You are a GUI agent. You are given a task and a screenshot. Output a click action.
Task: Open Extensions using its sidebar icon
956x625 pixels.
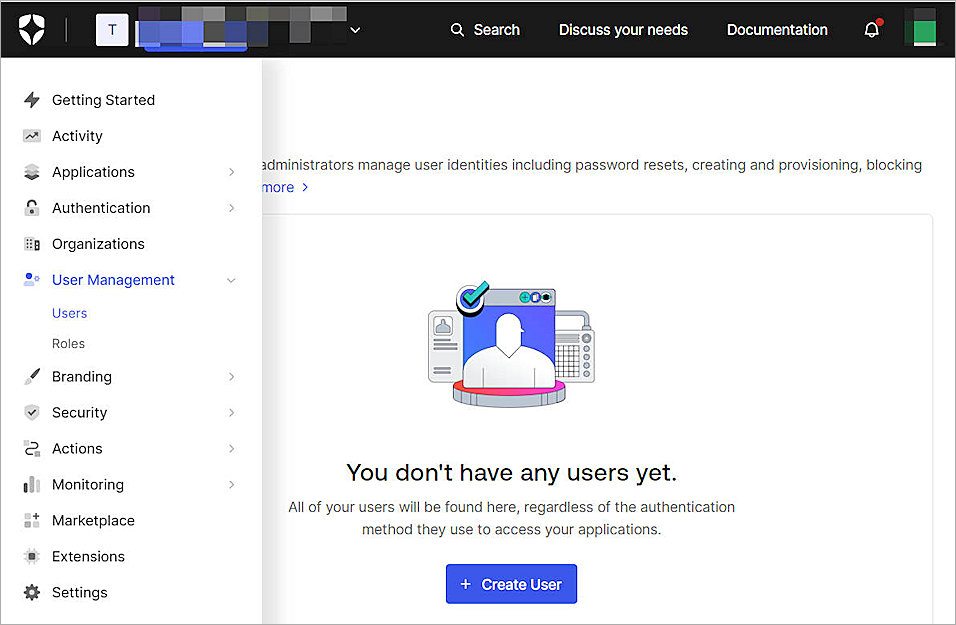(x=31, y=556)
